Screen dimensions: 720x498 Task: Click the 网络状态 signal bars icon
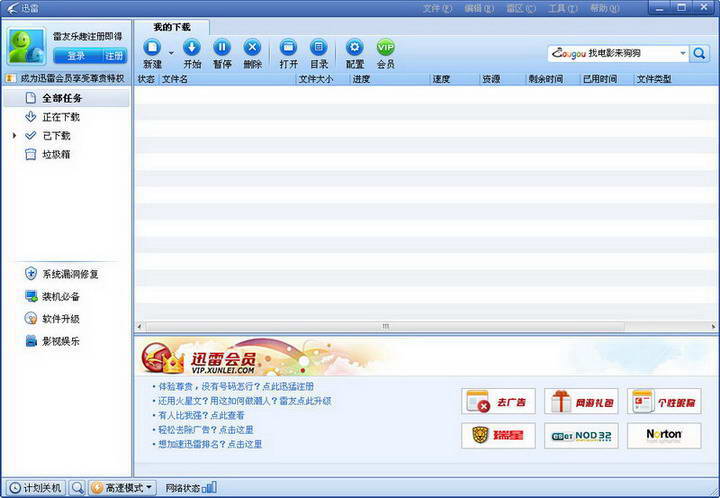[x=209, y=487]
